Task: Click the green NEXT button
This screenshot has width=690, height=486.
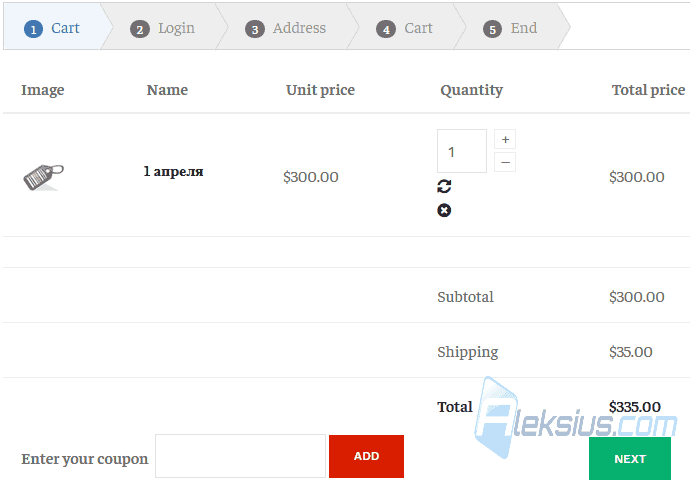Action: click(630, 459)
